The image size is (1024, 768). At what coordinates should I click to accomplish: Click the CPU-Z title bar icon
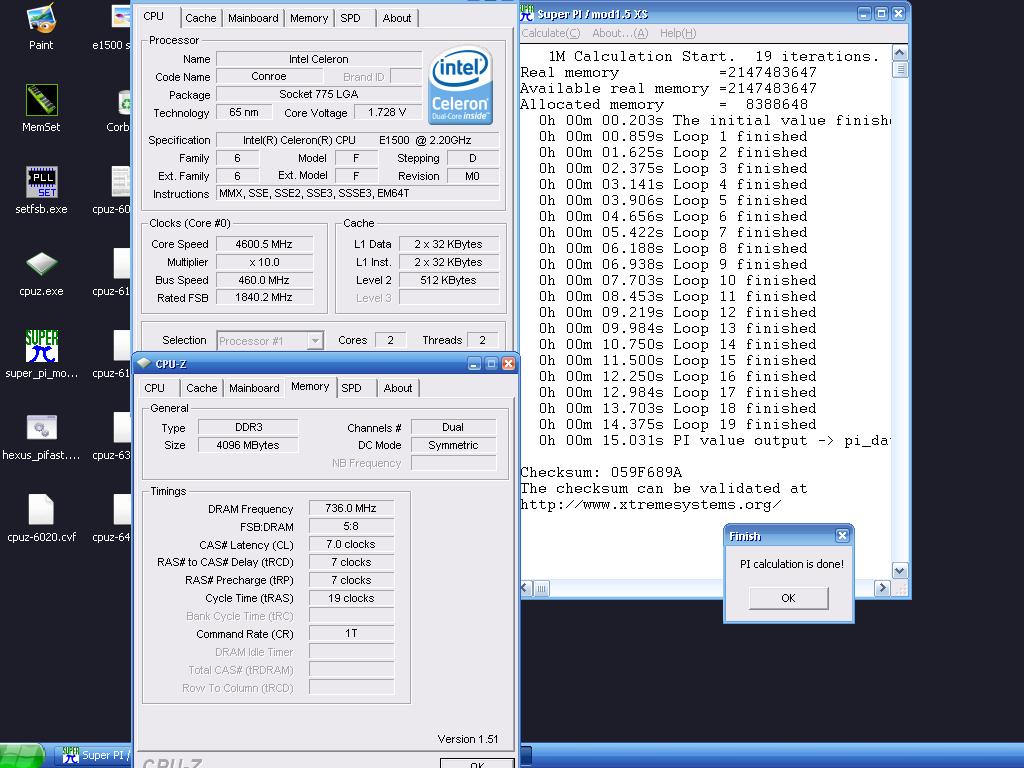click(x=144, y=364)
